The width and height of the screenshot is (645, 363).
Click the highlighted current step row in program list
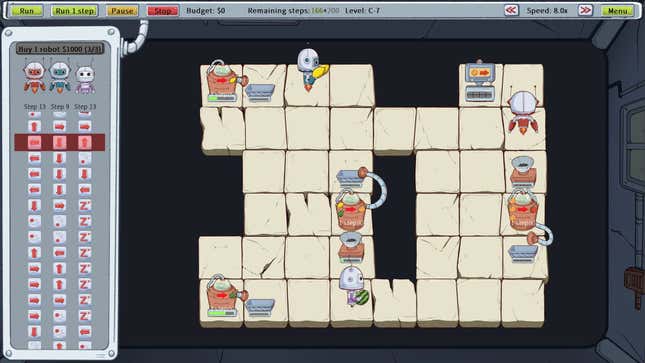click(60, 142)
